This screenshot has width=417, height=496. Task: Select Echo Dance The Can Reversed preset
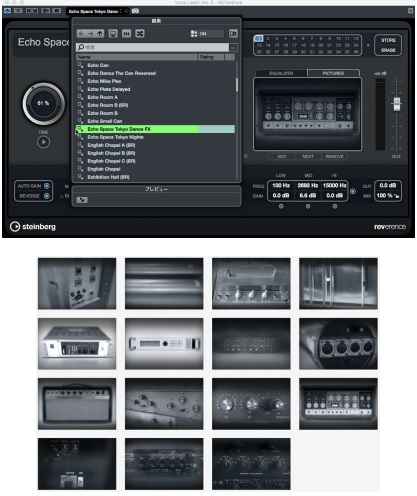click(x=155, y=73)
